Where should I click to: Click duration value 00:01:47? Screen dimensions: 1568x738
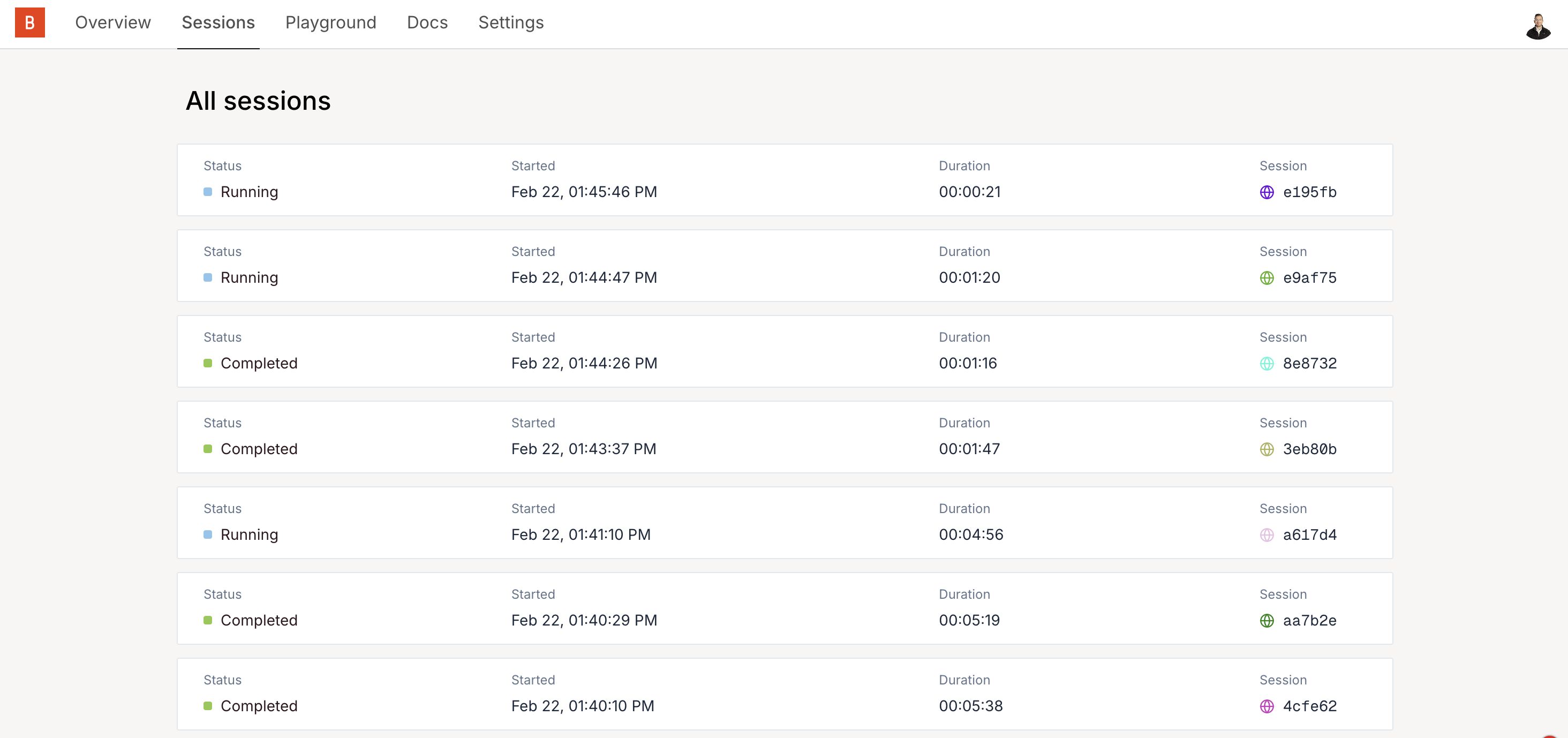969,449
